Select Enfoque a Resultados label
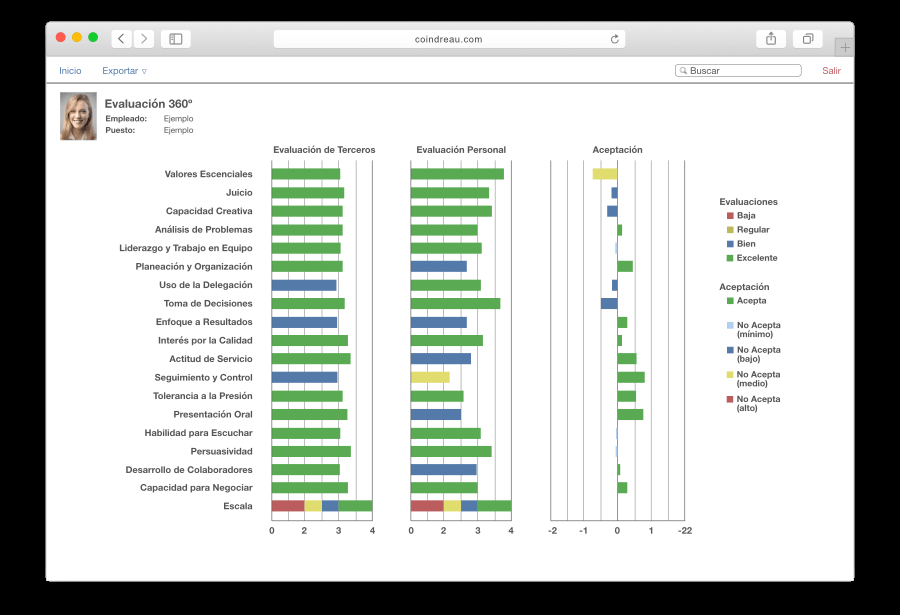Image resolution: width=900 pixels, height=615 pixels. click(x=204, y=322)
